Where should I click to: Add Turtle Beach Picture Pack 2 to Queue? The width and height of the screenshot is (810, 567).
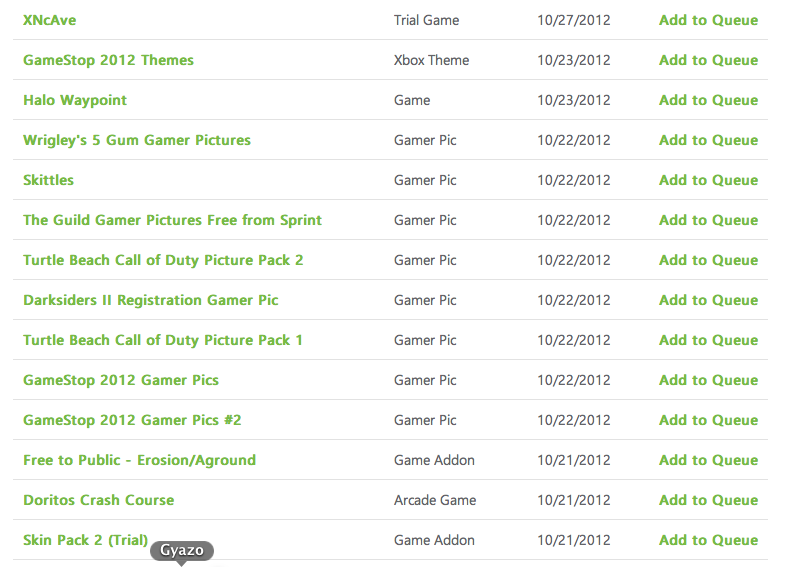708,260
